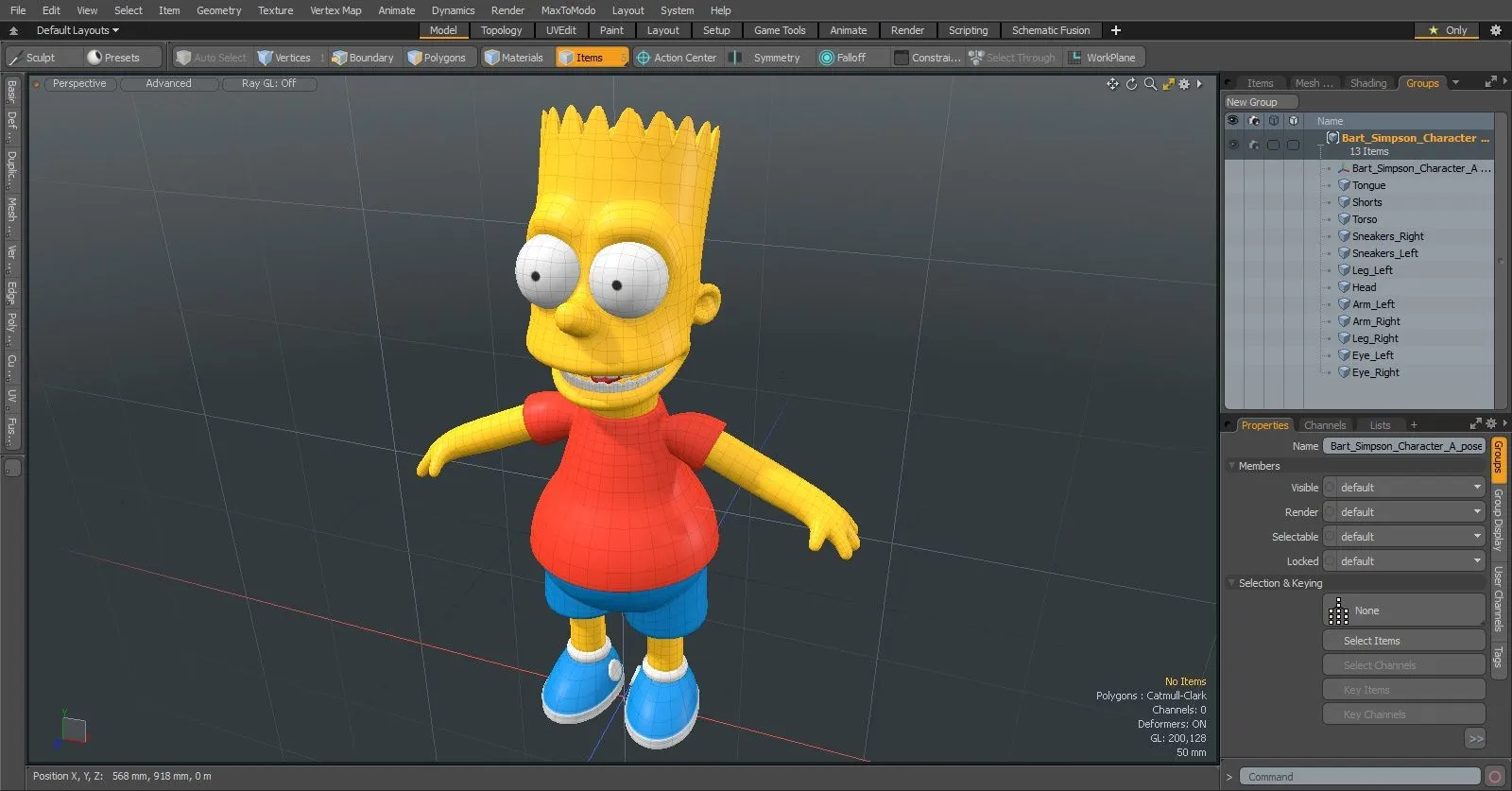Viewport: 1512px width, 791px height.
Task: Click the viewport rotate icon
Action: coord(1131,84)
